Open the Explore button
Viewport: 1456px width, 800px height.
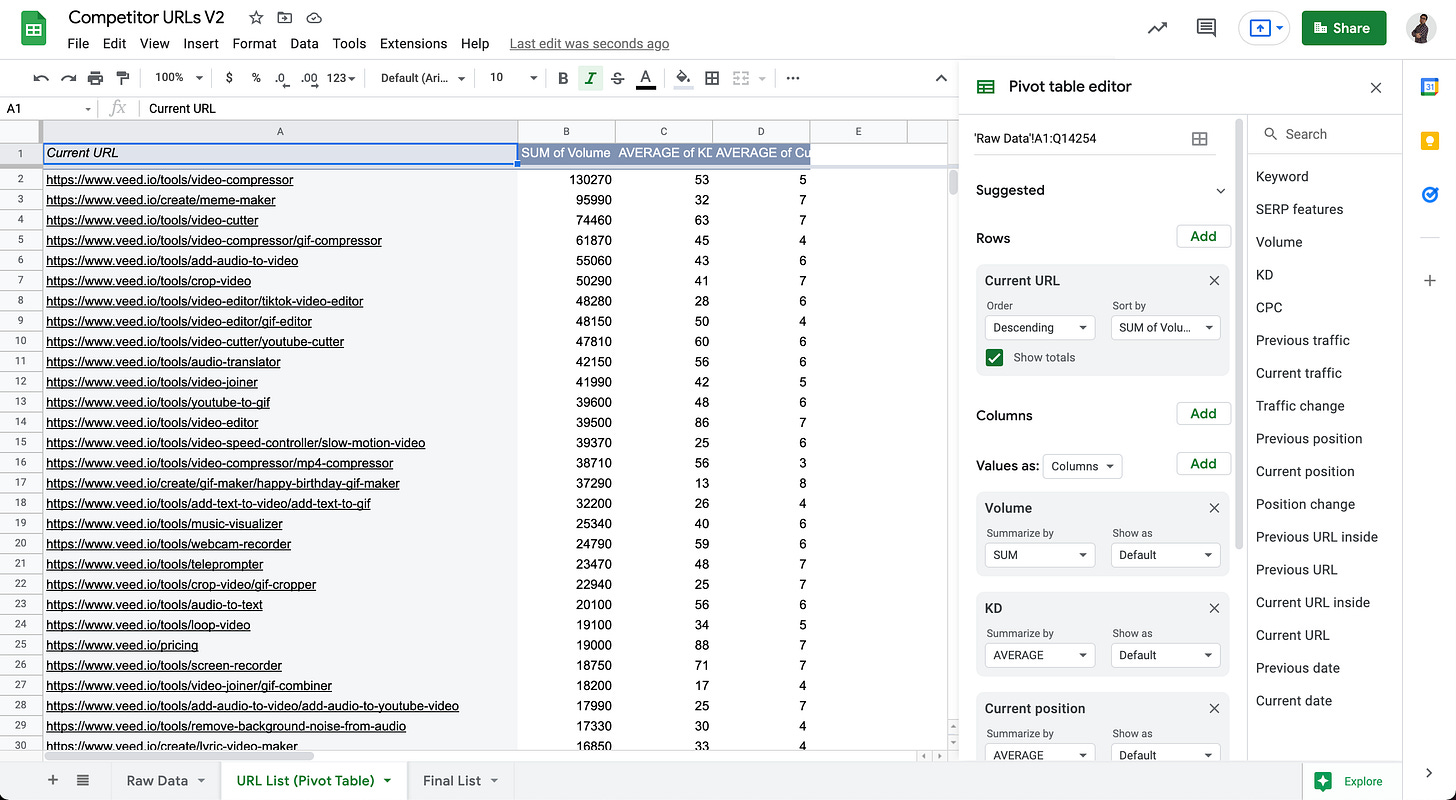(x=1350, y=781)
